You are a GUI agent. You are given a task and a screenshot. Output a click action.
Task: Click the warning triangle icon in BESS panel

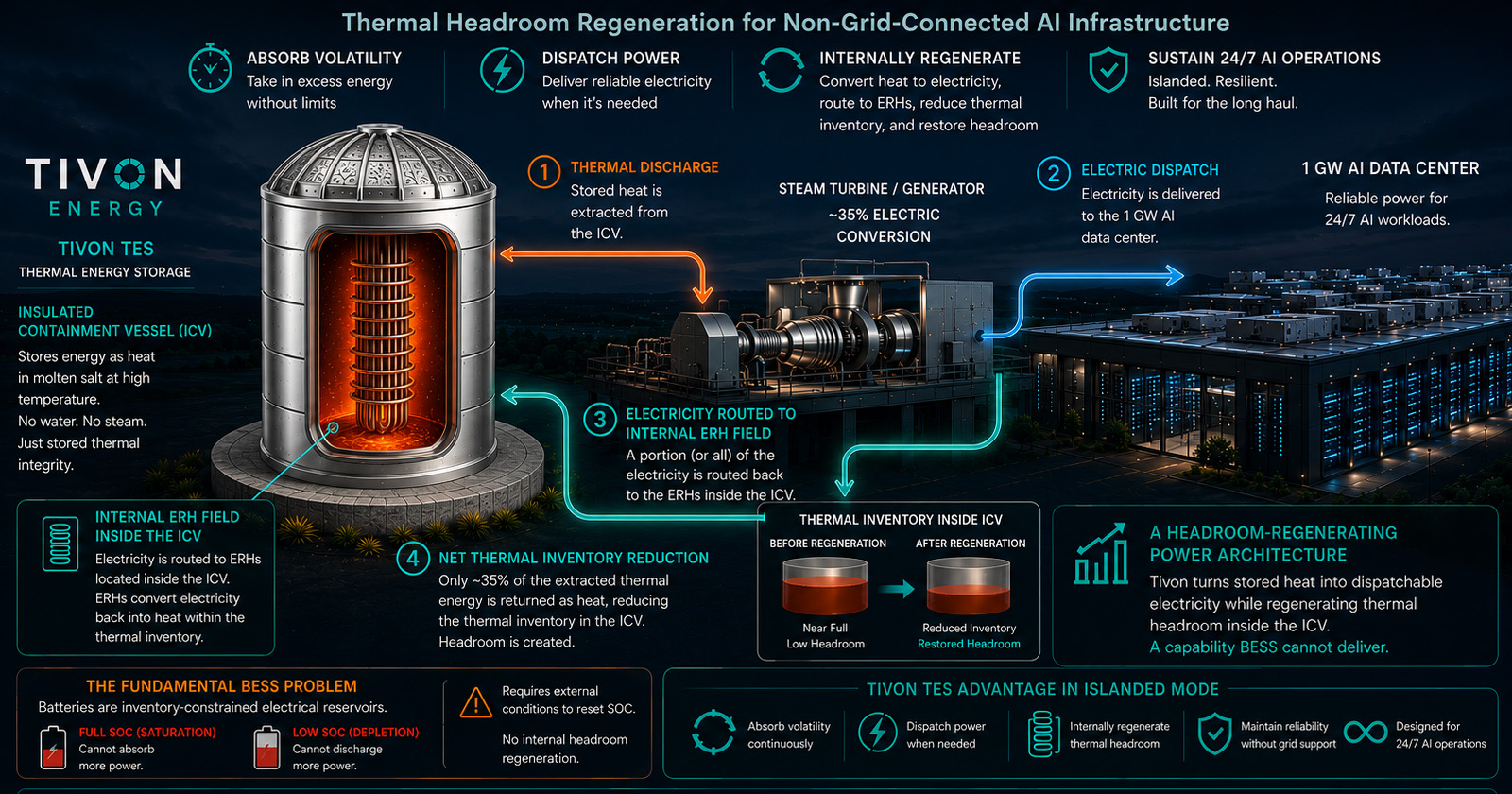pos(475,701)
